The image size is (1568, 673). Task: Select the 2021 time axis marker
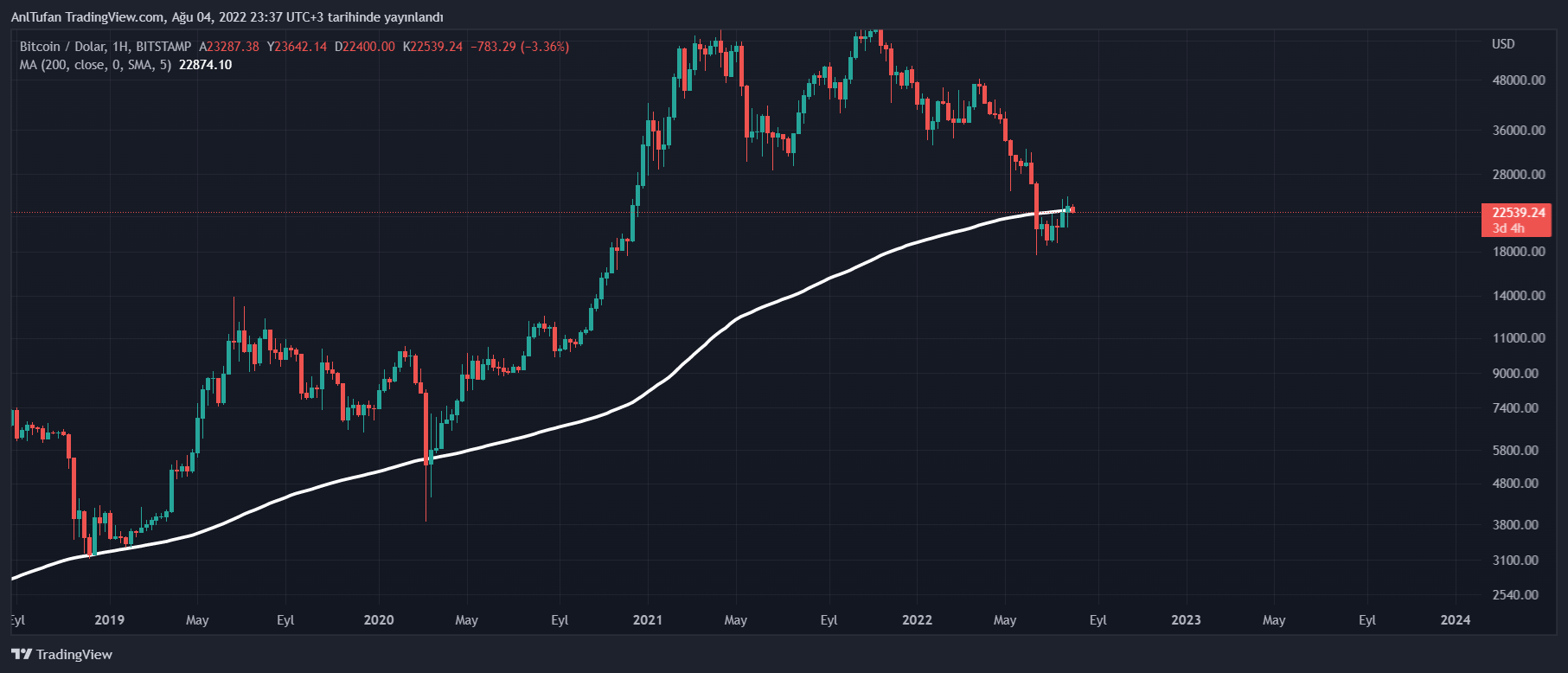(x=648, y=620)
